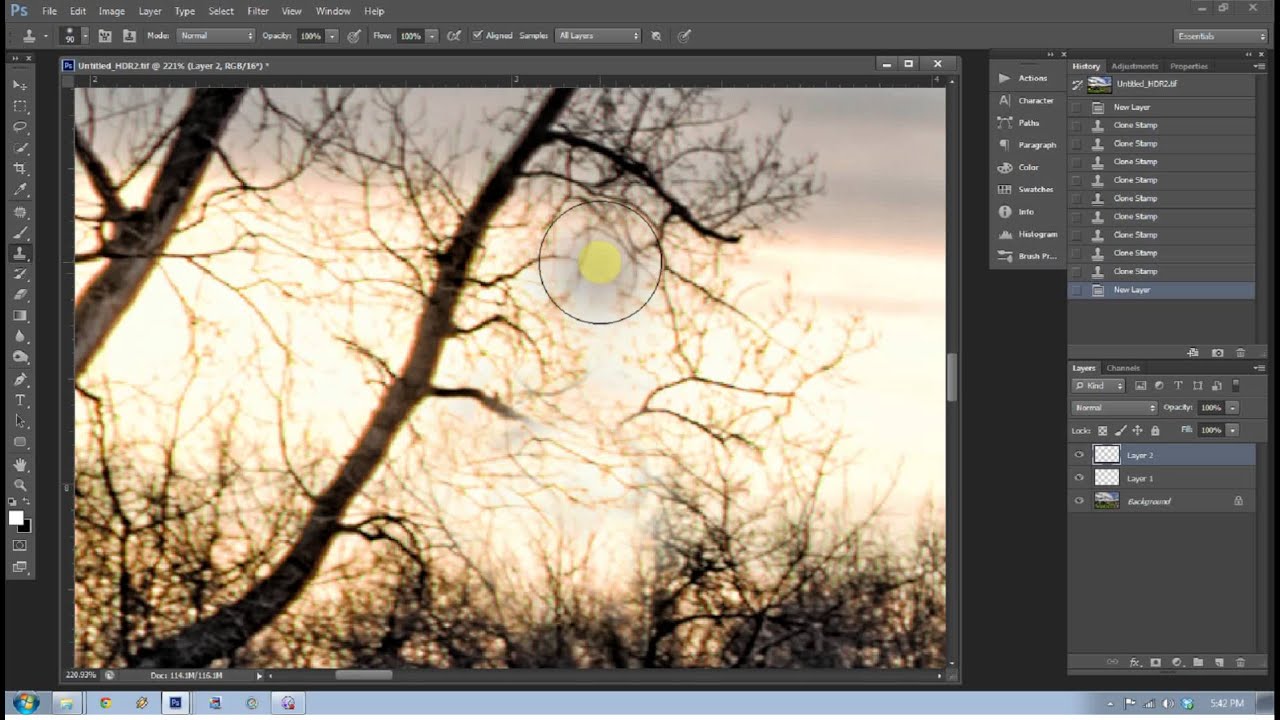Open the Window menu
Image resolution: width=1280 pixels, height=720 pixels.
click(333, 11)
